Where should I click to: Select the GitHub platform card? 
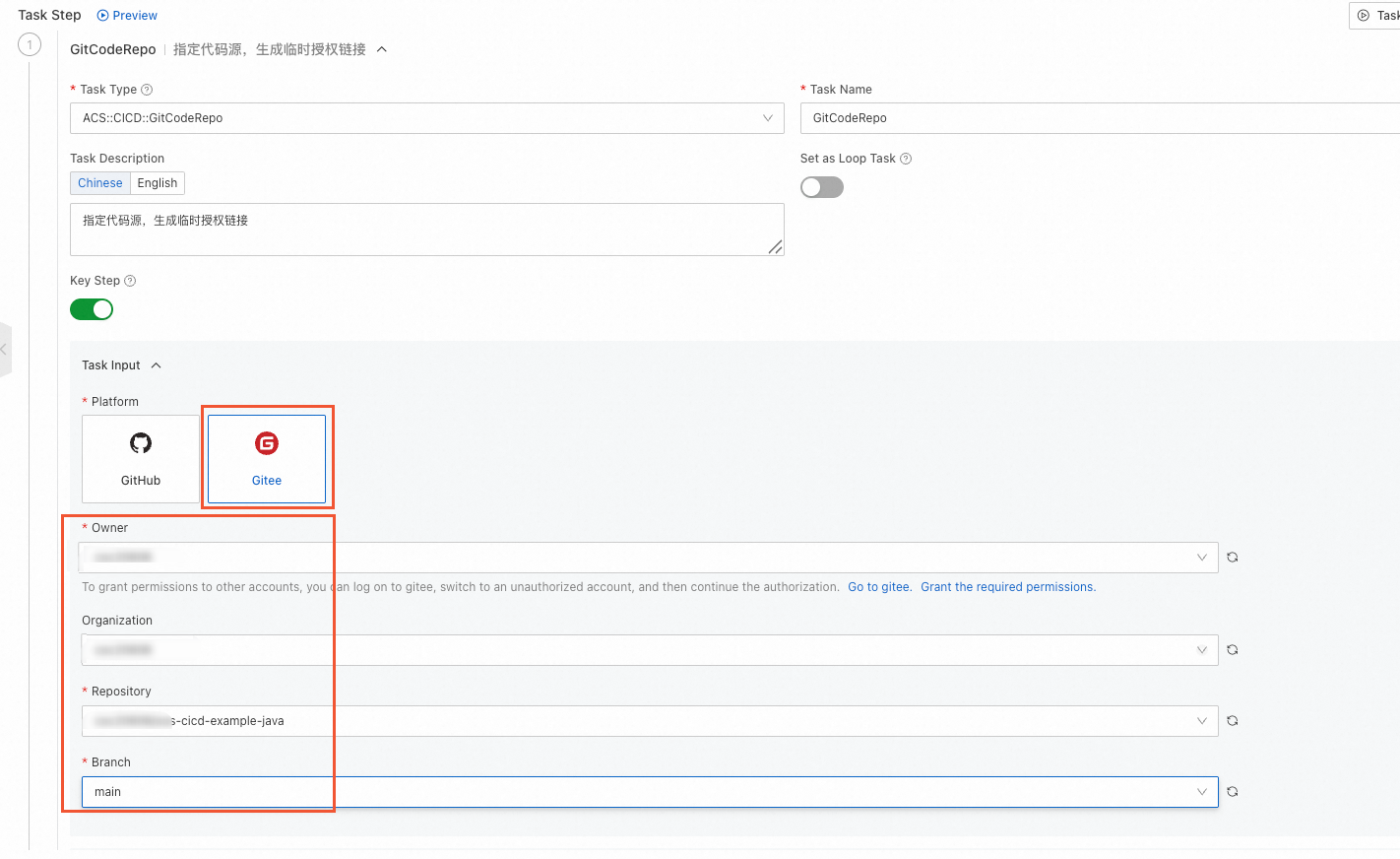point(141,459)
